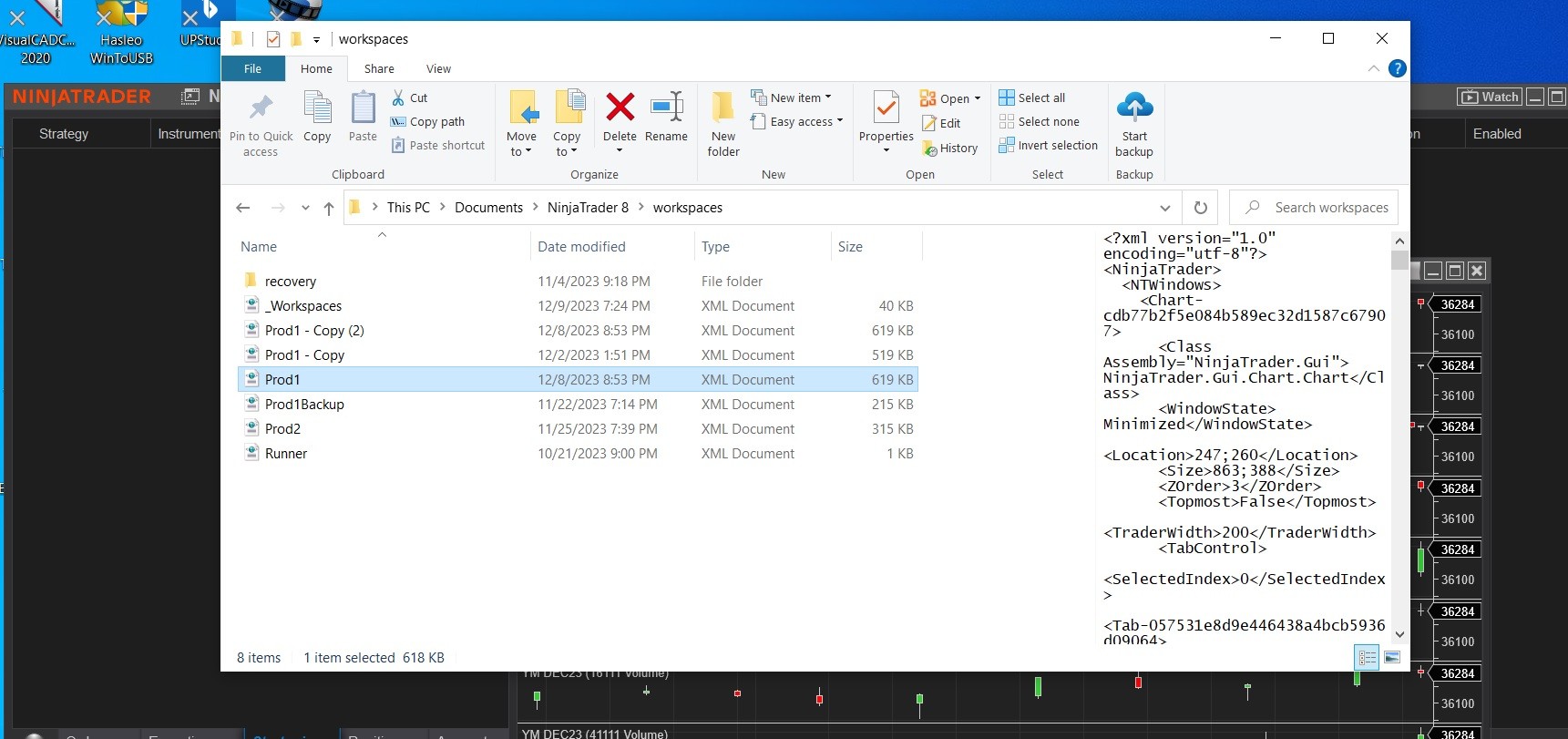Click the red Delete icon
This screenshot has height=739, width=1568.
pyautogui.click(x=620, y=108)
